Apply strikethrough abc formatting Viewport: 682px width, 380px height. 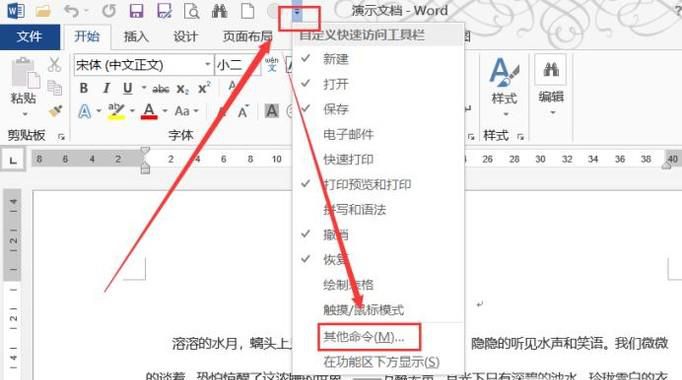(x=160, y=89)
